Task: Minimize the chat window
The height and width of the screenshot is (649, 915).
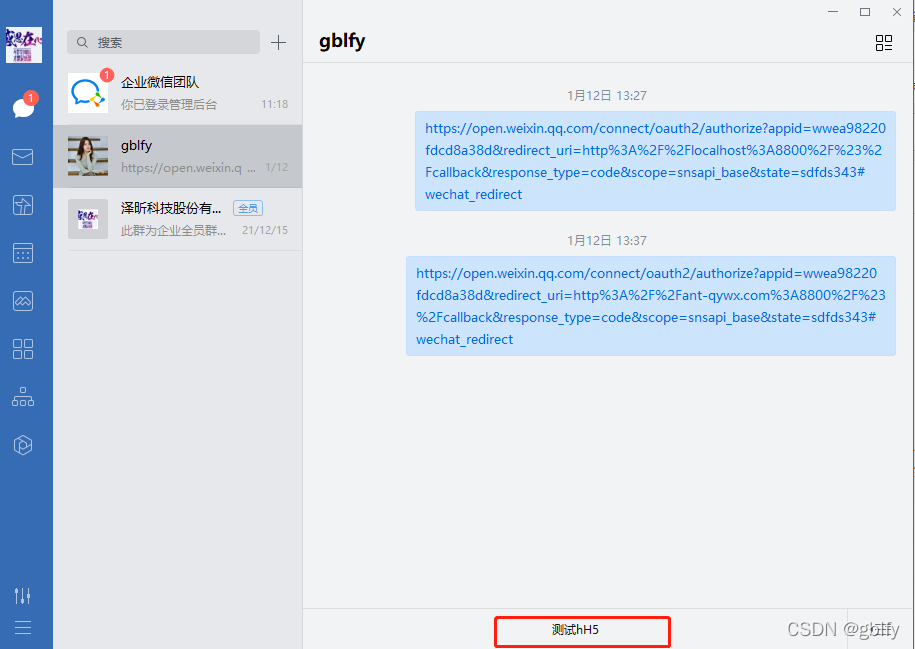Action: [833, 12]
